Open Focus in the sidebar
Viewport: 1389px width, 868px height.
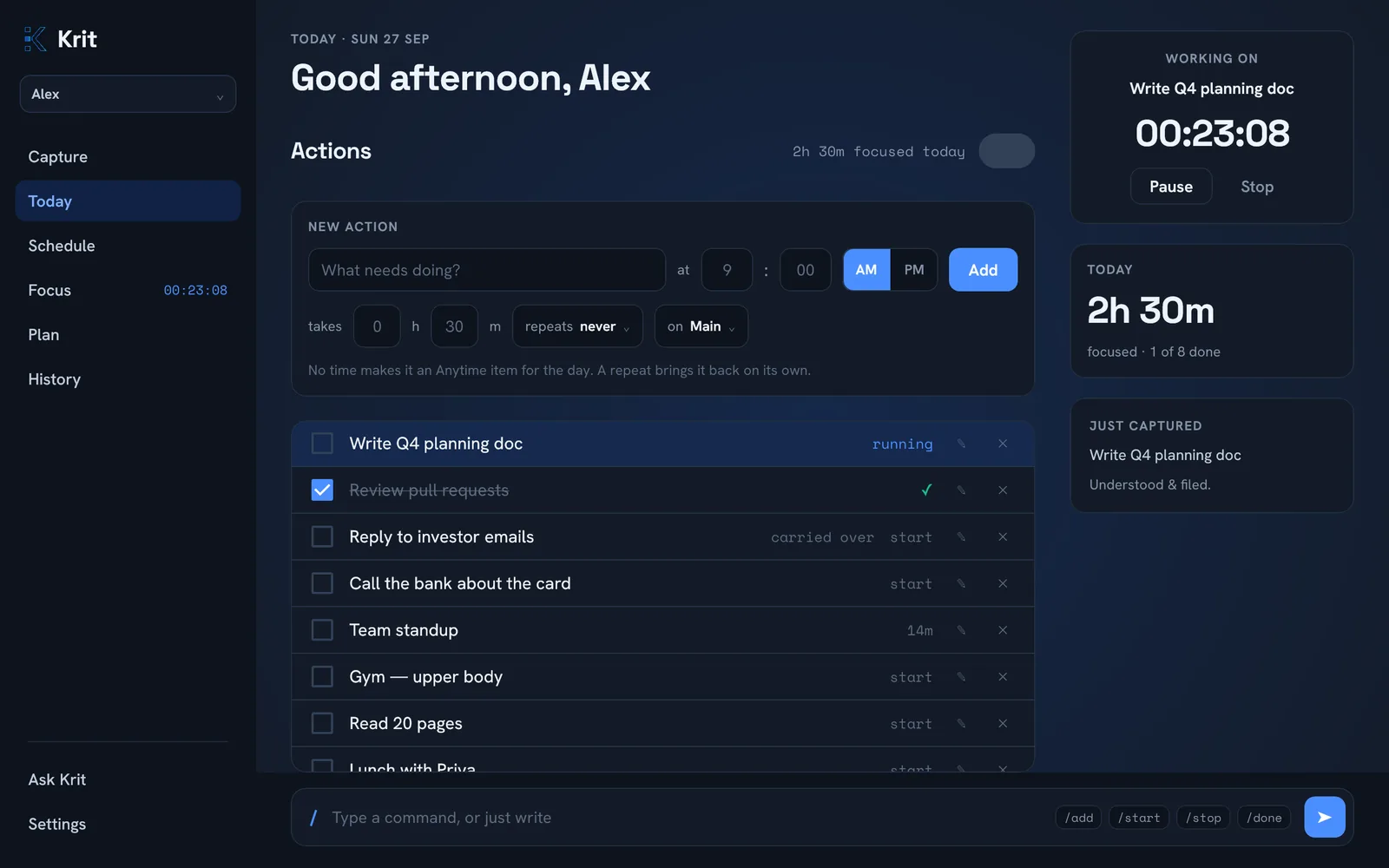click(128, 290)
